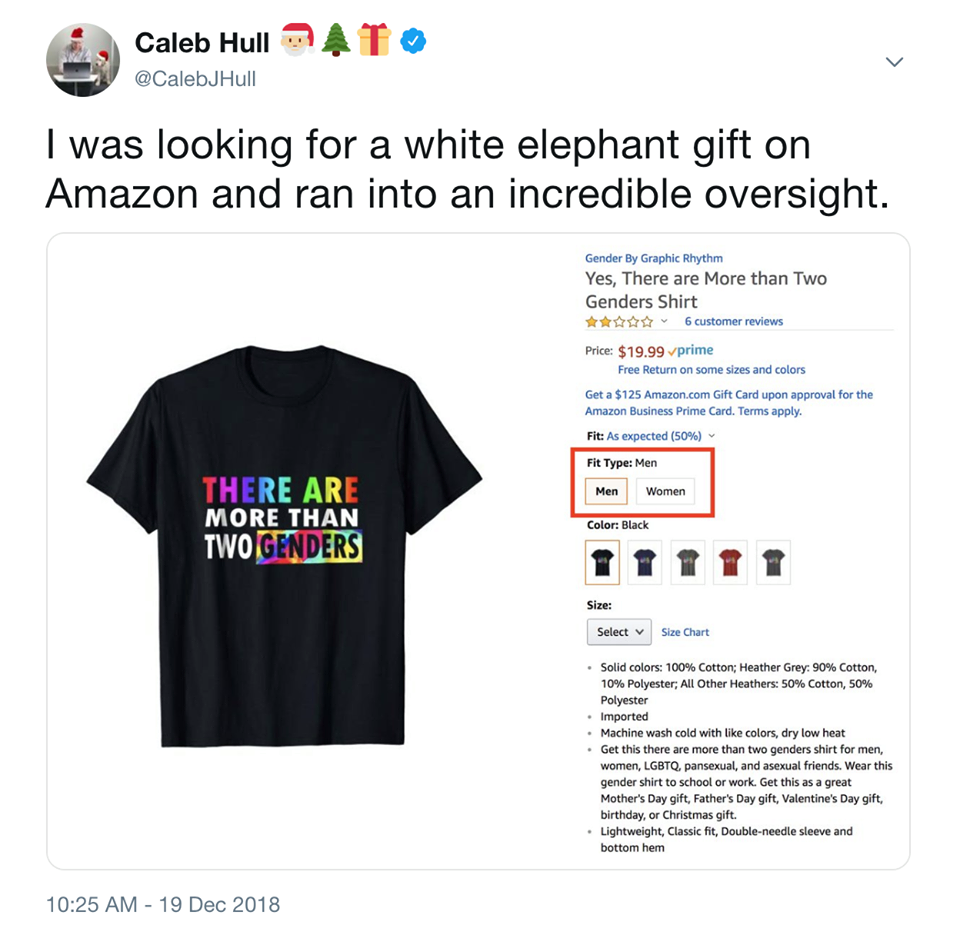Open the @CalebJHull handle
The height and width of the screenshot is (935, 960).
coord(195,79)
